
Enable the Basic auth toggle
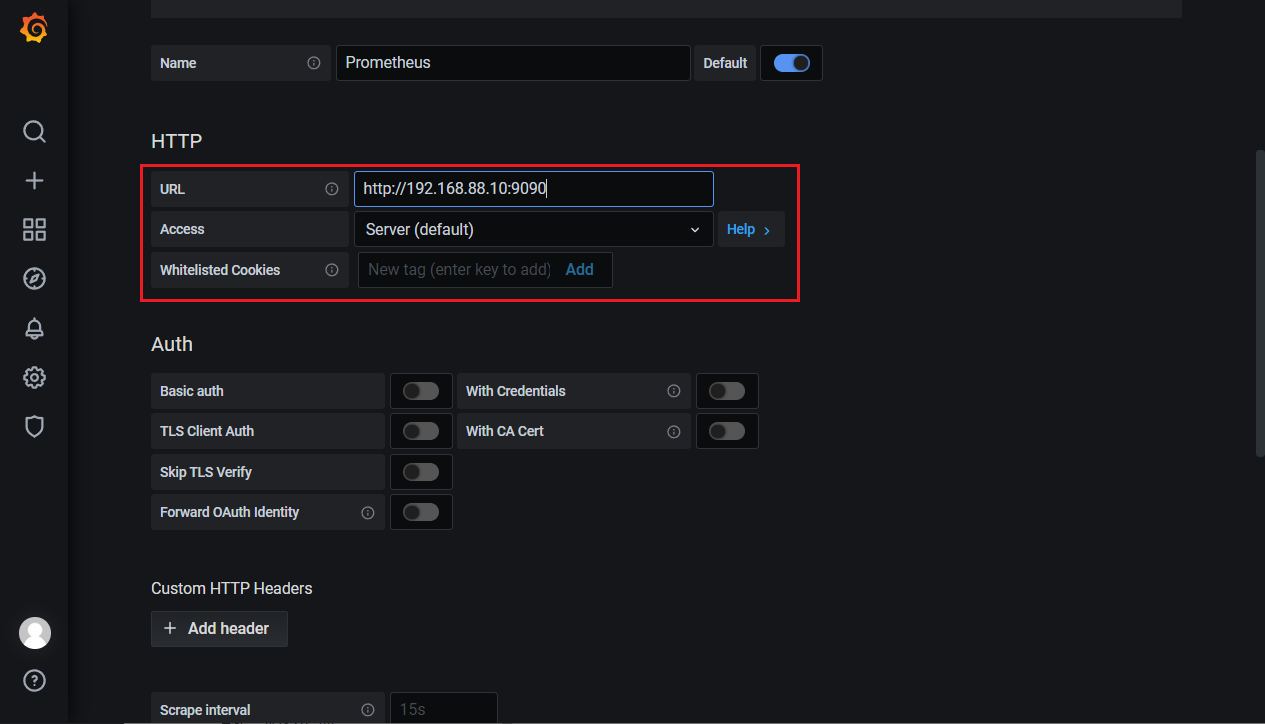[420, 391]
